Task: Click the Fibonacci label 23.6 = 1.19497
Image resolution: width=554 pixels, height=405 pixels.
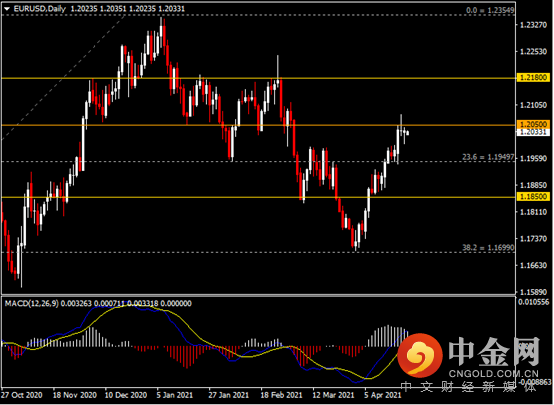Action: (x=488, y=157)
